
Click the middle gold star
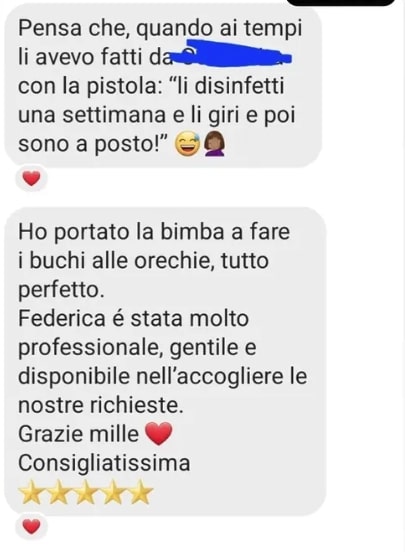pos(86,491)
